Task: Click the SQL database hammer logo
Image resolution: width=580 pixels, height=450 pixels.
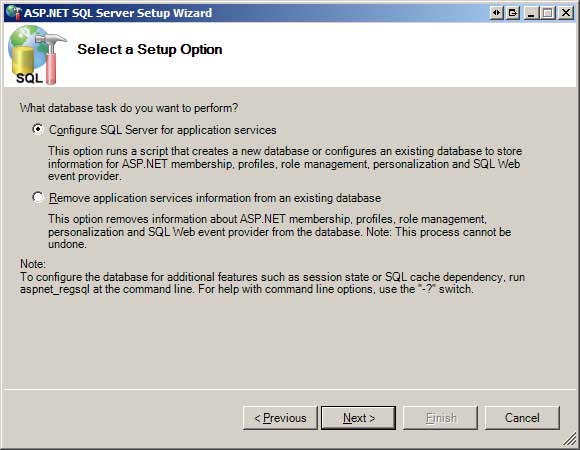Action: [x=36, y=55]
